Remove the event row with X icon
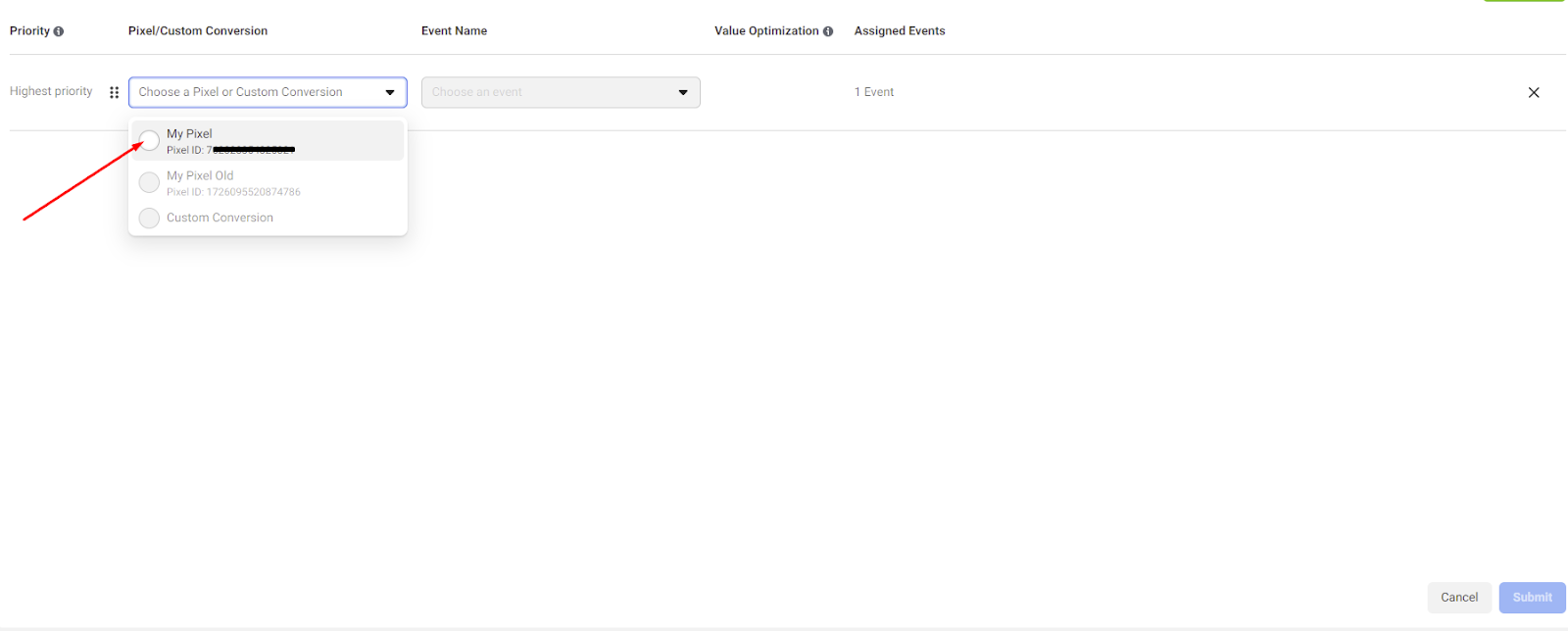 tap(1534, 93)
